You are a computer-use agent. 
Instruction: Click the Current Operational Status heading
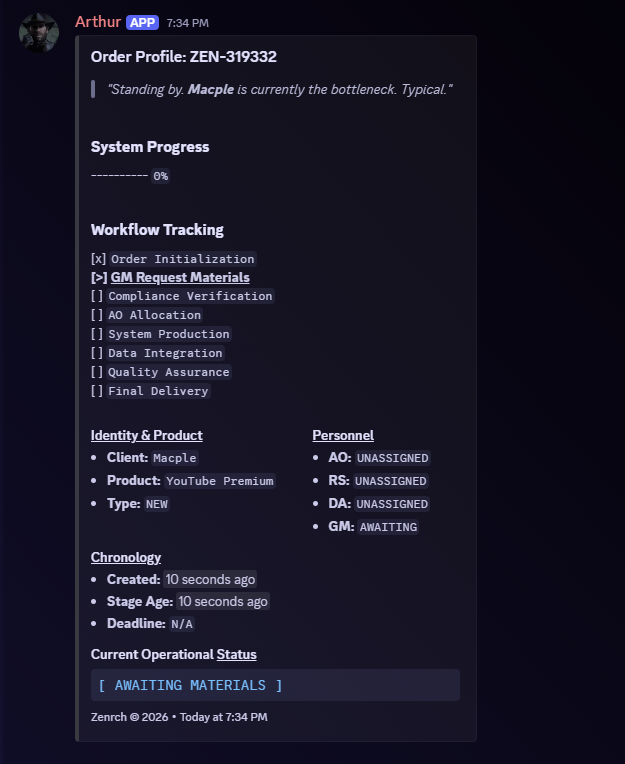pos(173,654)
